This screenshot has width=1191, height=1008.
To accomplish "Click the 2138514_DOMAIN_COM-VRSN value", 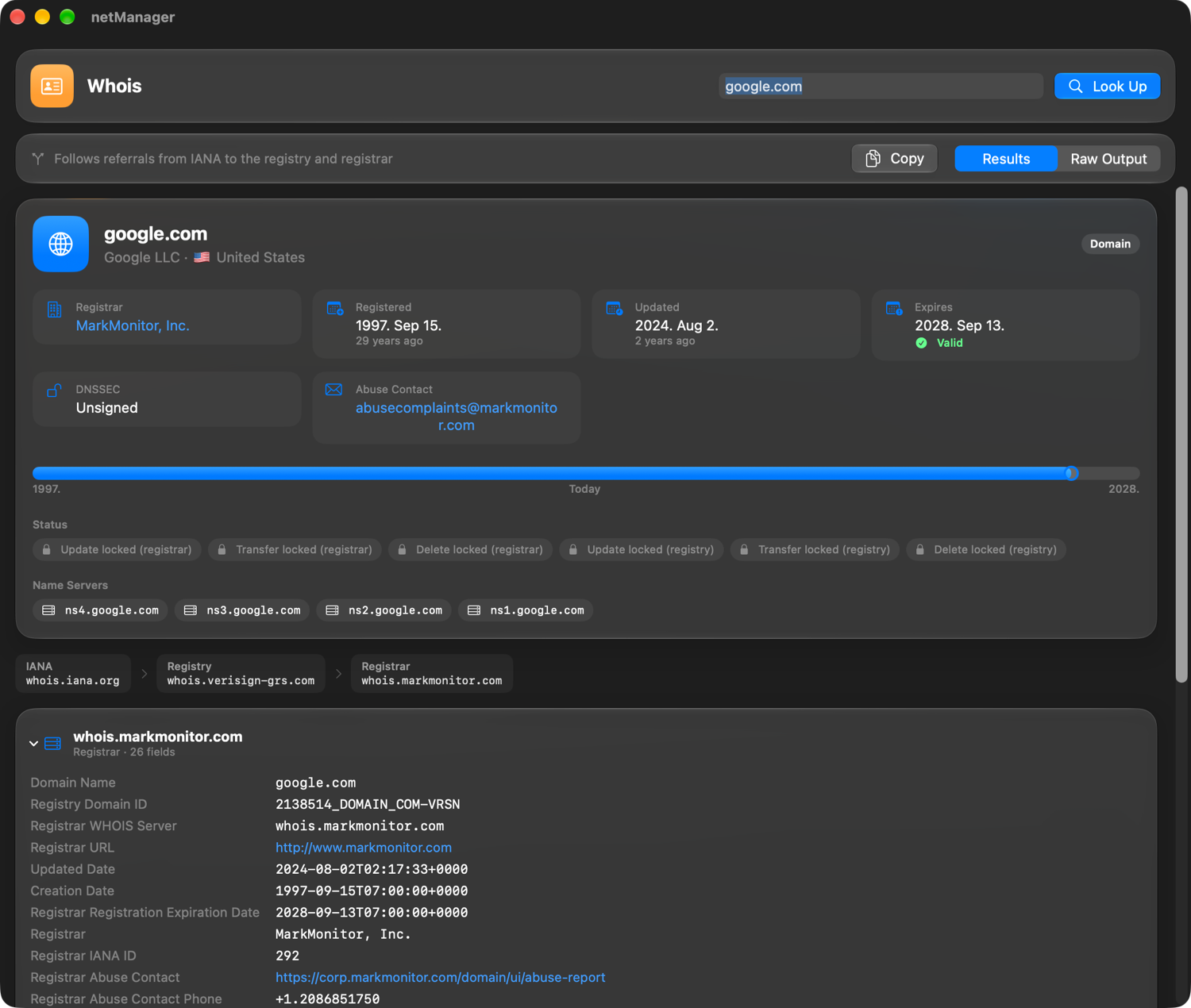I will tap(368, 804).
